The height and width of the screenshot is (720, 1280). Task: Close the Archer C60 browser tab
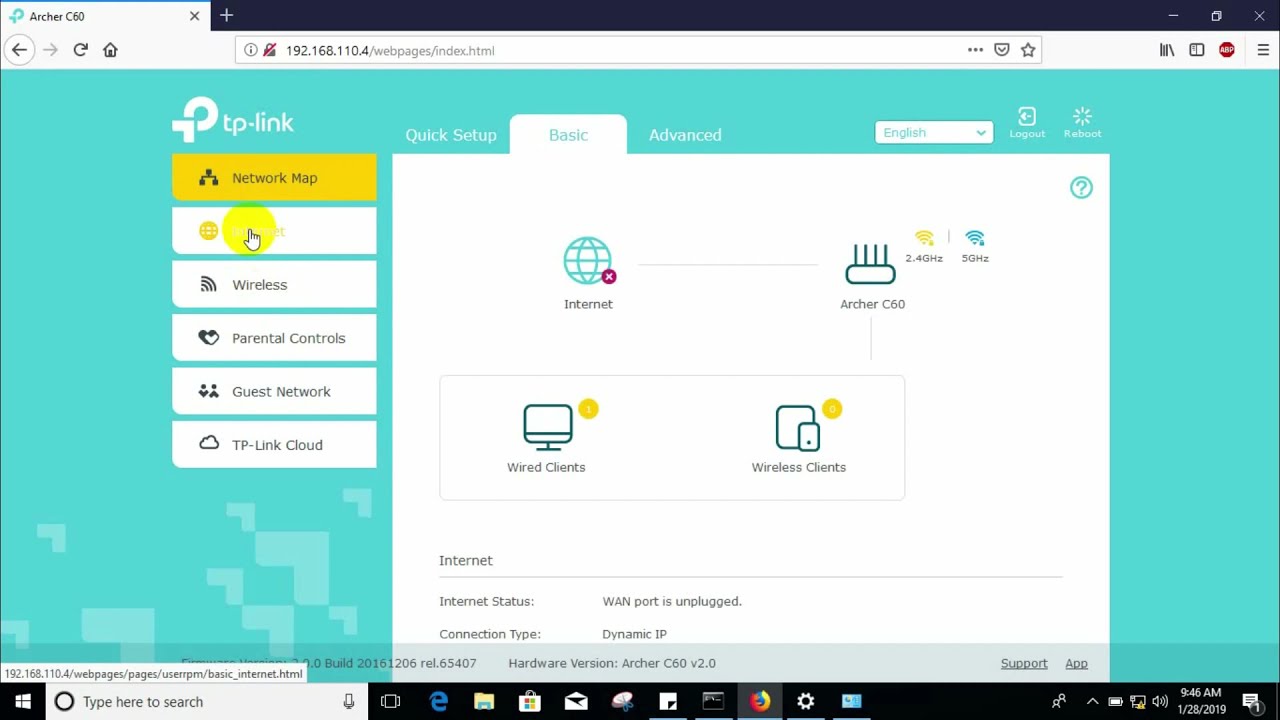(x=194, y=16)
